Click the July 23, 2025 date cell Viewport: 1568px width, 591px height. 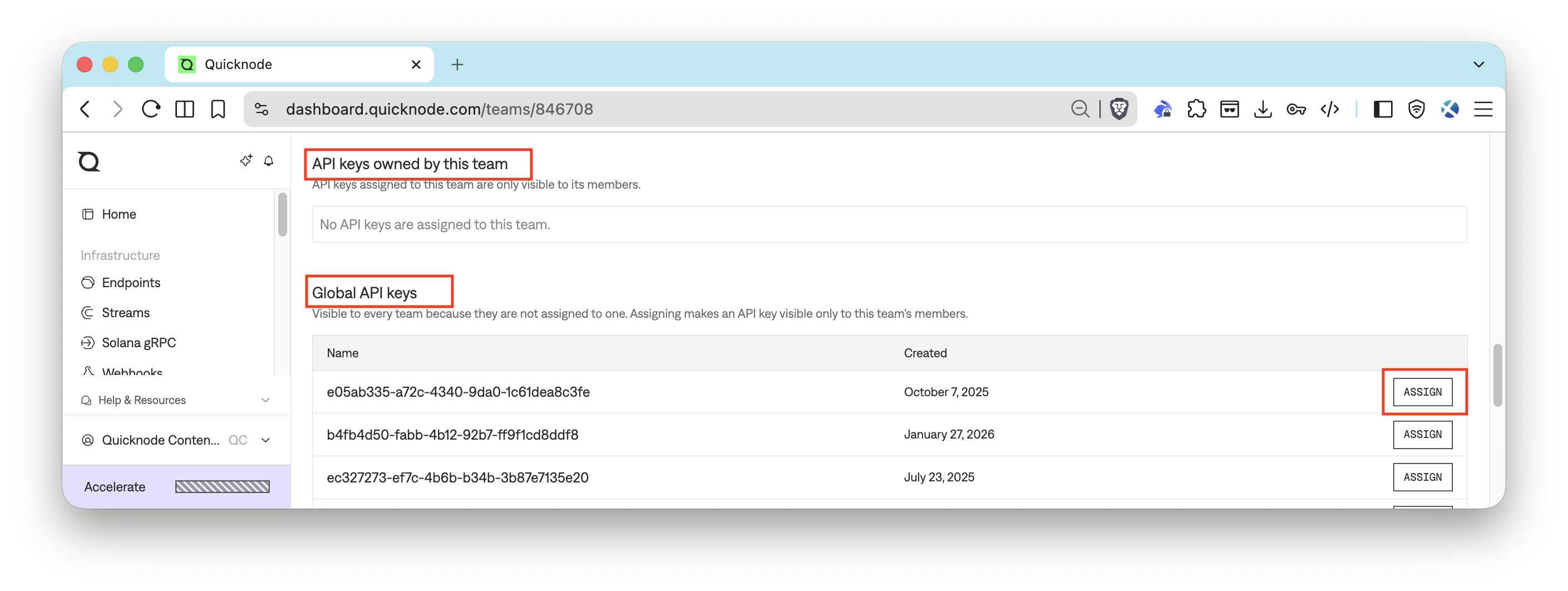click(939, 476)
